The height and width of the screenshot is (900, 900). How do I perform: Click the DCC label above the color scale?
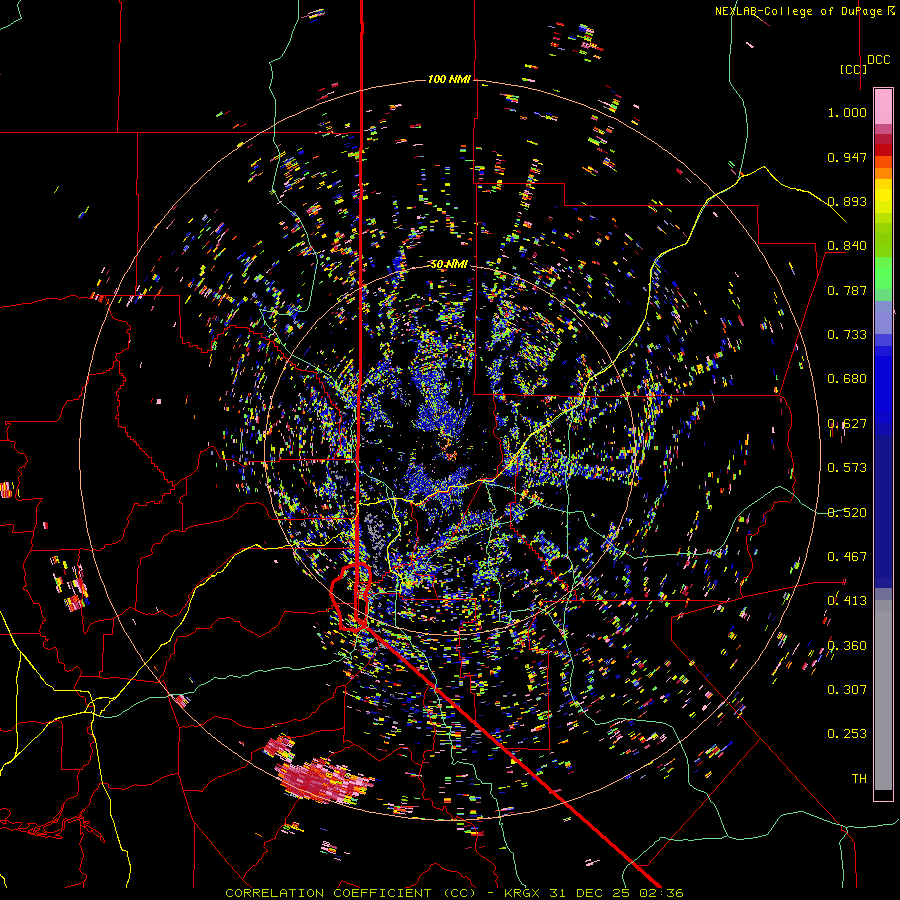pyautogui.click(x=878, y=60)
